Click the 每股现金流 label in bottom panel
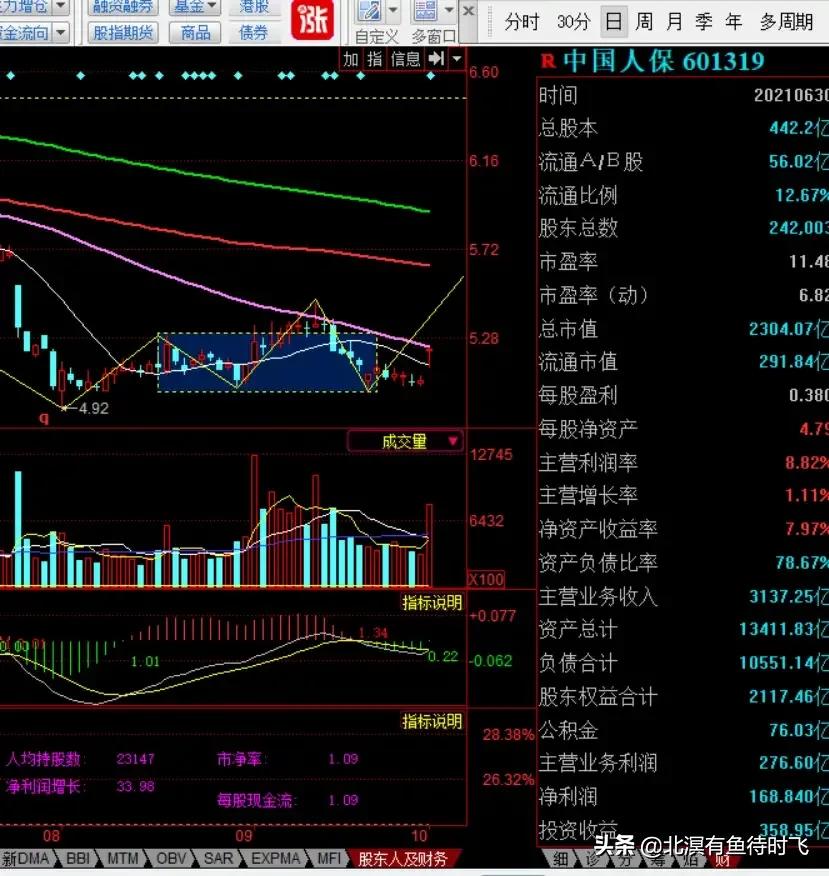Viewport: 829px width, 876px height. [x=256, y=800]
